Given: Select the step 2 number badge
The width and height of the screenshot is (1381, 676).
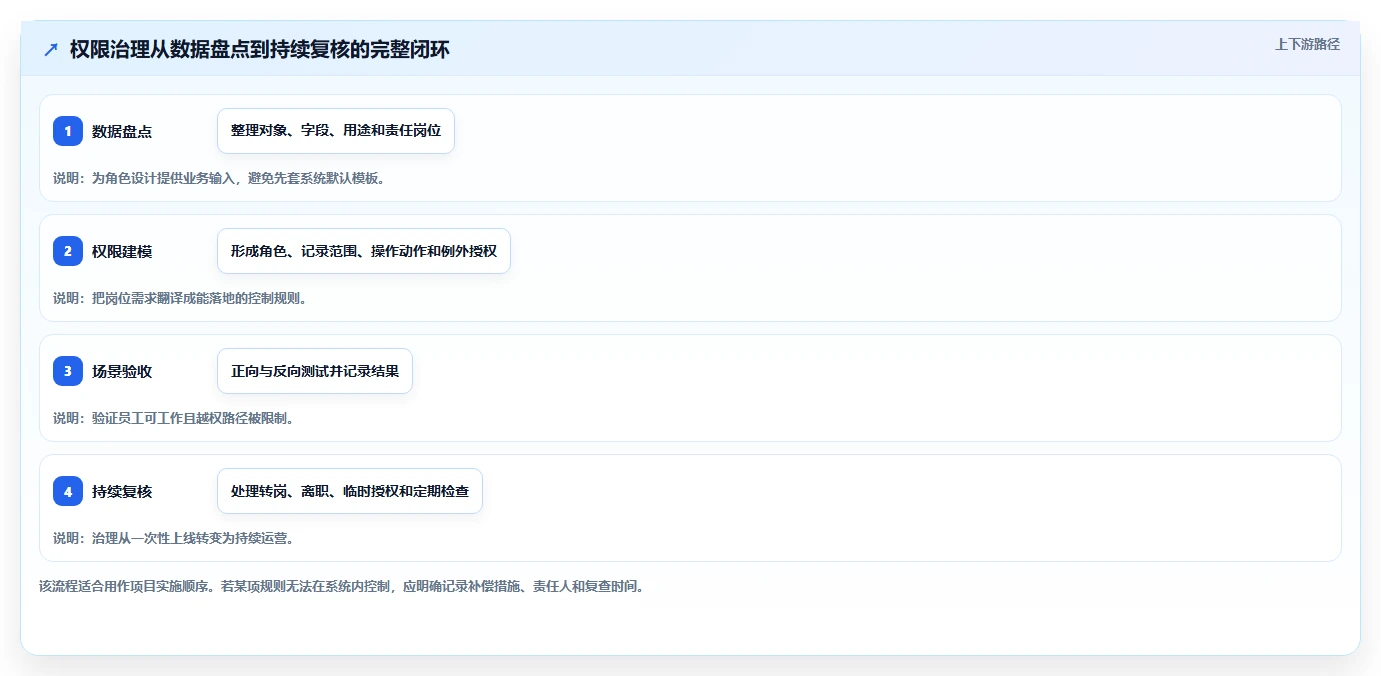Looking at the screenshot, I should [x=68, y=251].
